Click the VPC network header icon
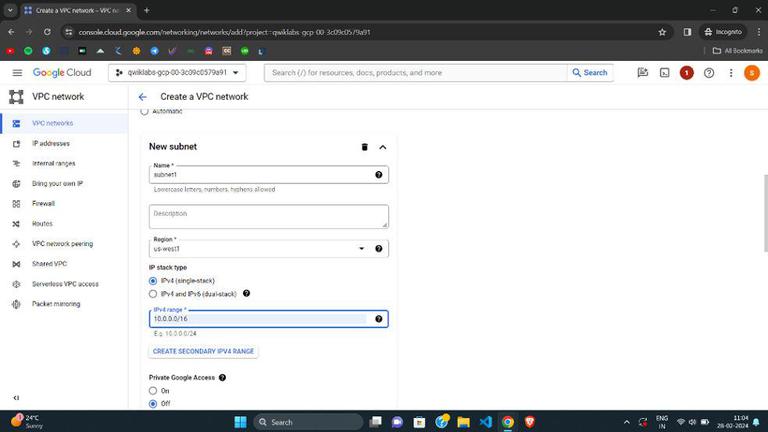The height and width of the screenshot is (432, 768). [x=16, y=97]
